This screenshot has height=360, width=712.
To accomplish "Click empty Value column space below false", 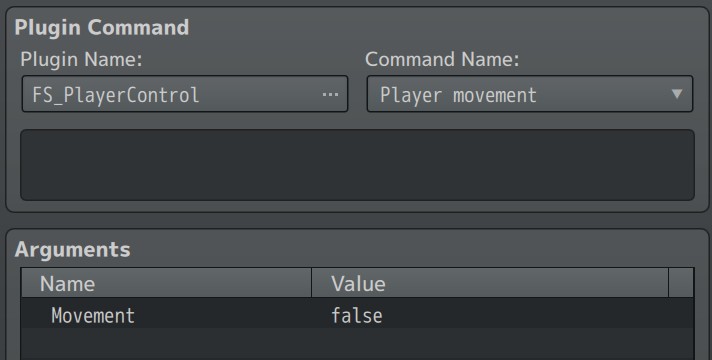I will [x=490, y=344].
